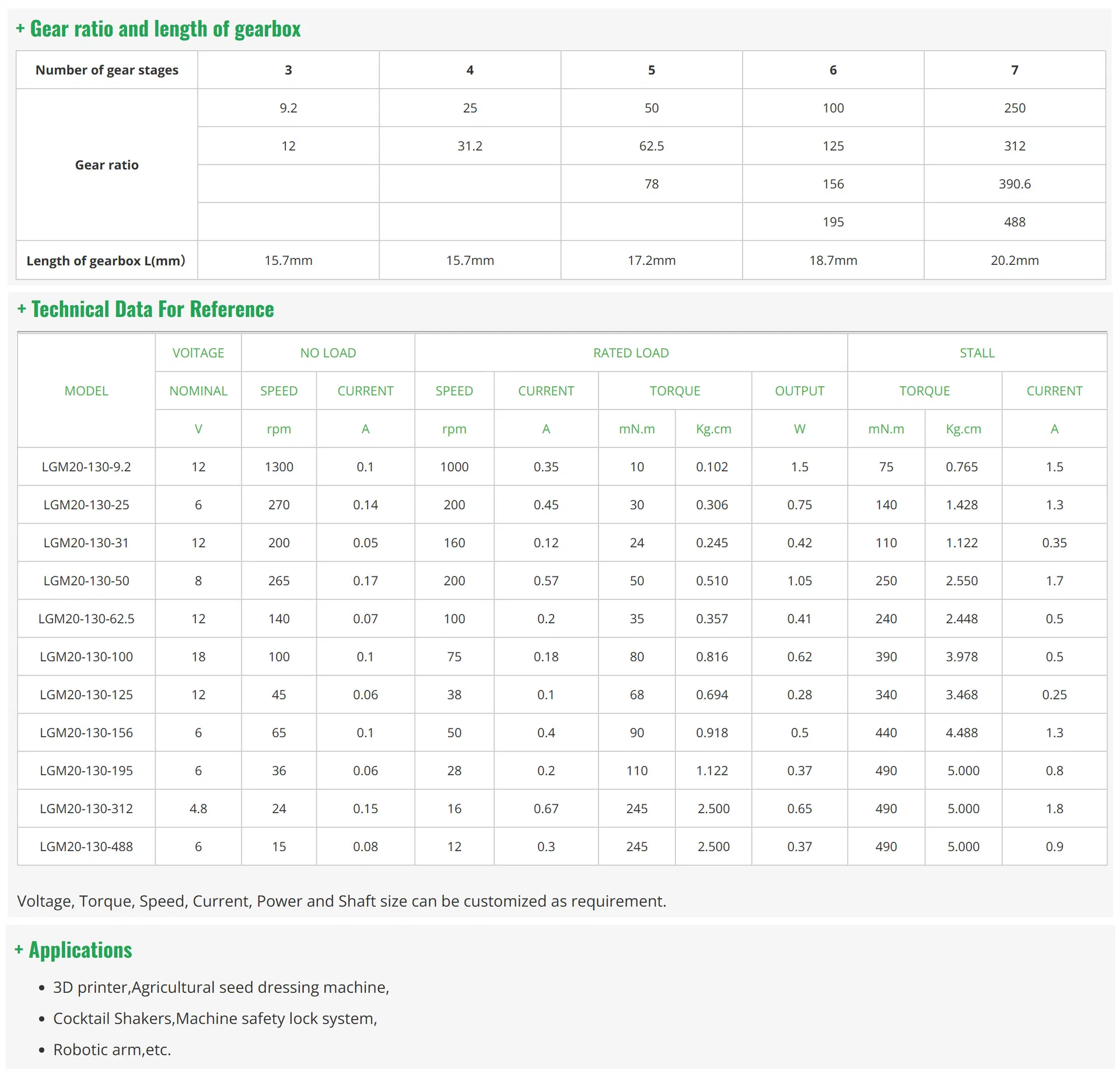
Task: Collapse the Gear ratio and length section heading
Action: click(158, 29)
